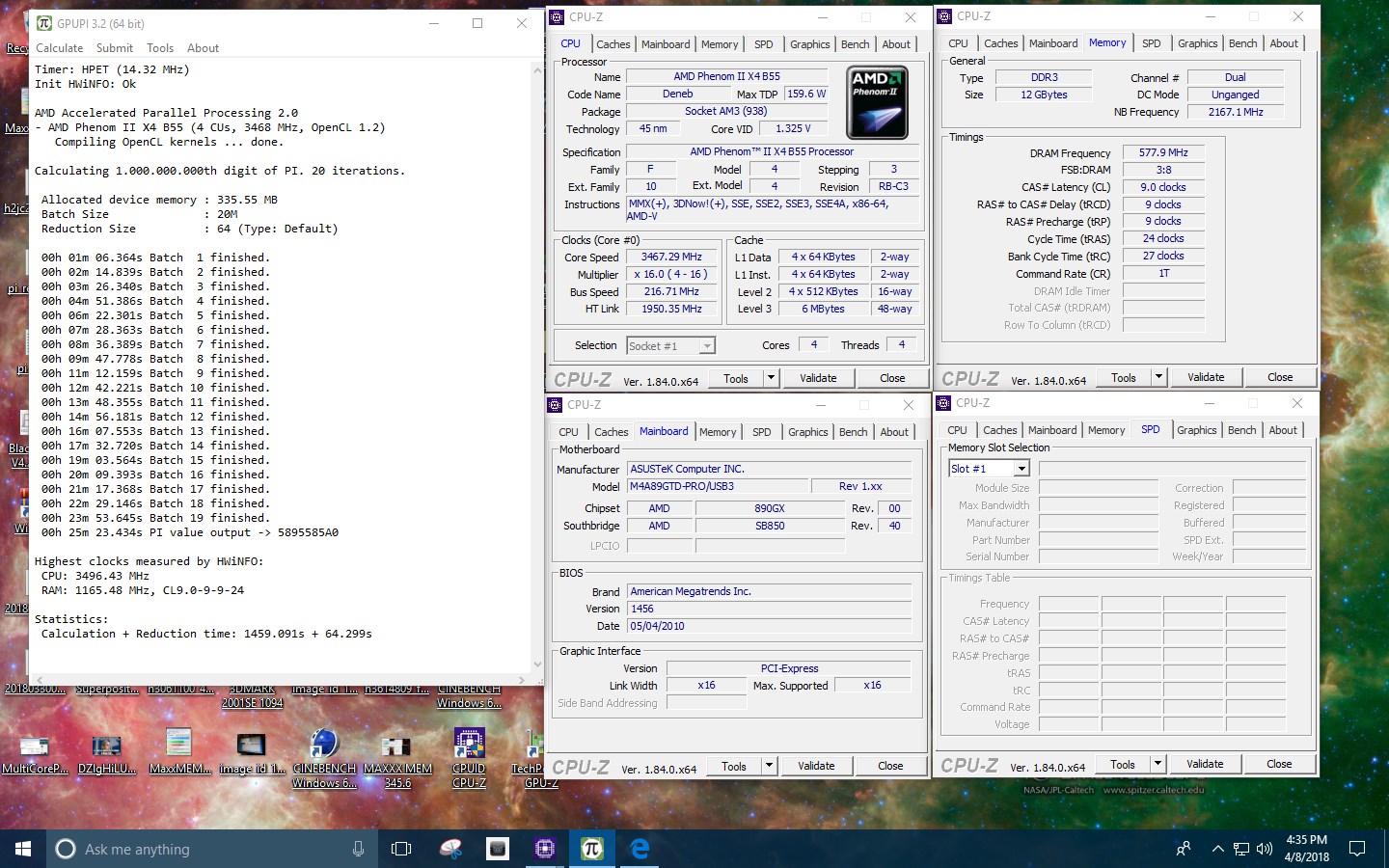
Task: Open the Socket #1 selection dropdown
Action: 707,346
